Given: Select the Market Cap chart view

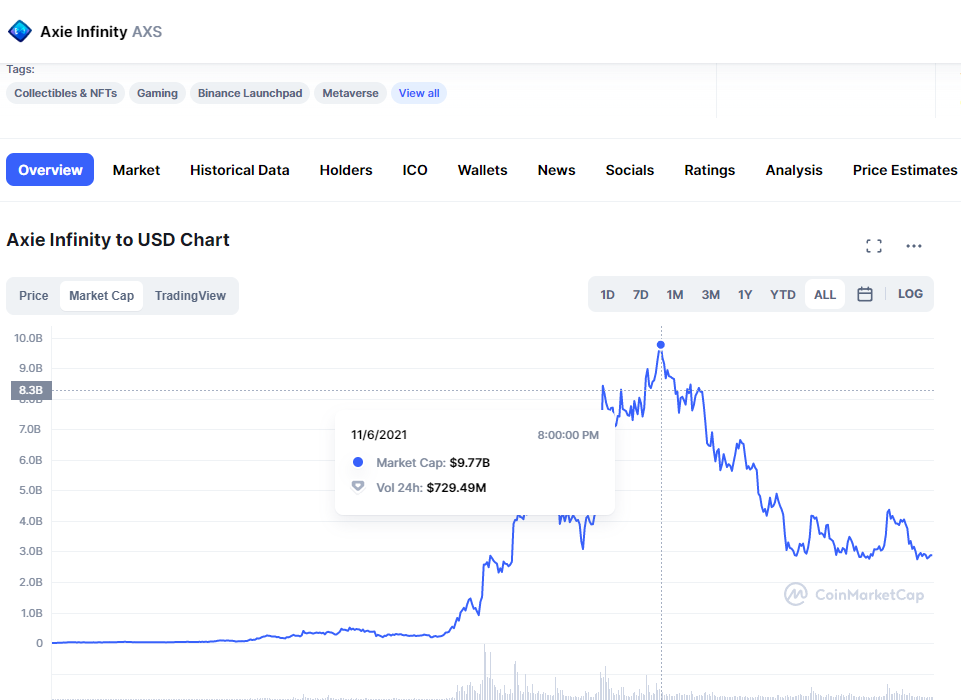Looking at the screenshot, I should (102, 295).
